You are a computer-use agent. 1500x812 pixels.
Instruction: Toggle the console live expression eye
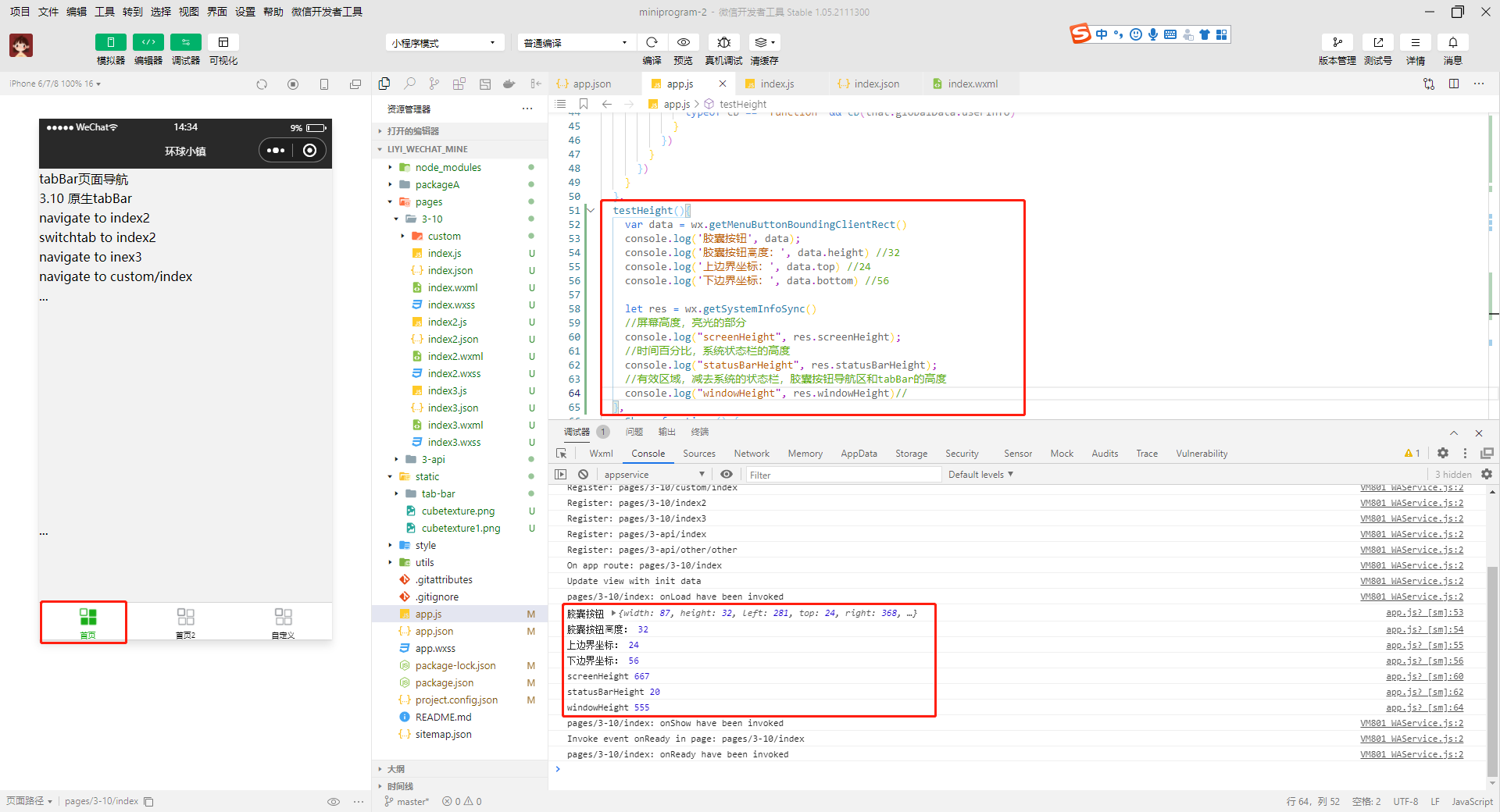coord(727,475)
